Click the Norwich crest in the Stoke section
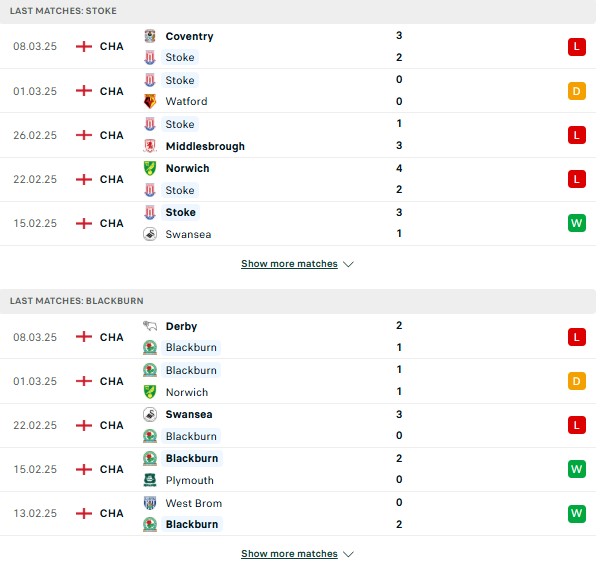The image size is (602, 568). 150,168
